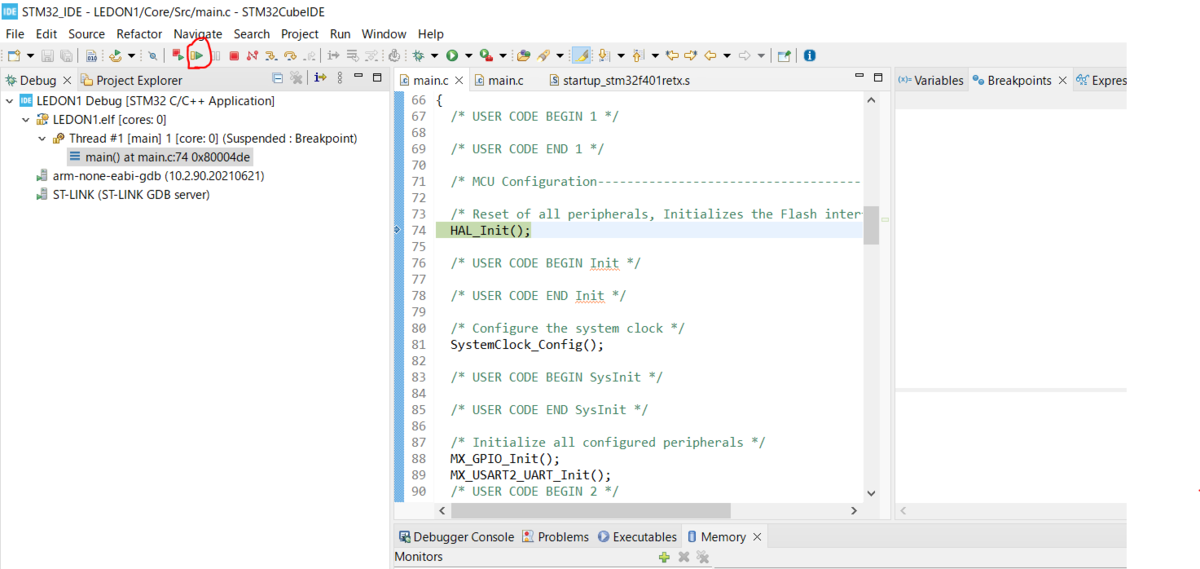1200x569 pixels.
Task: Click the Search flashlight toolbar icon
Action: (x=543, y=55)
